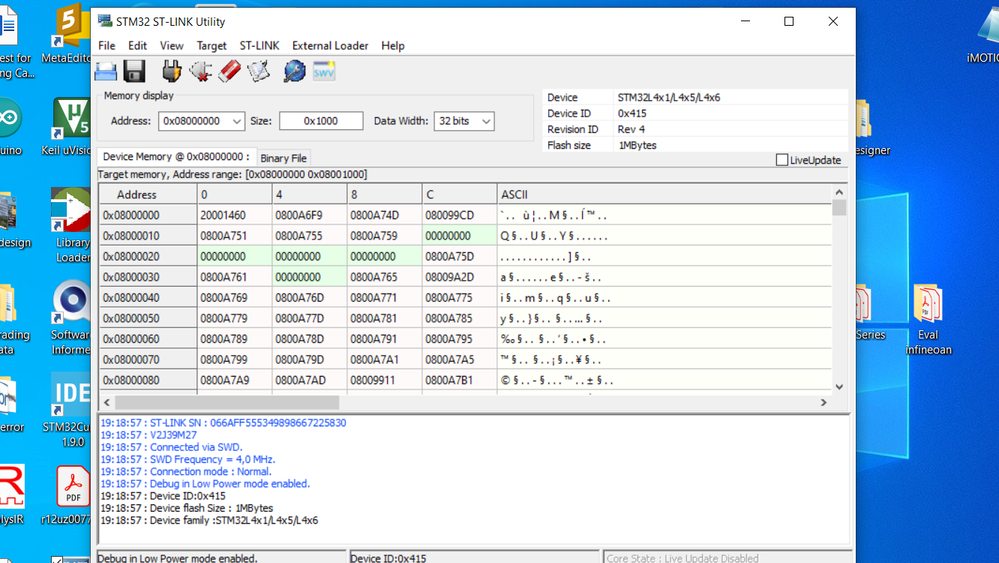The width and height of the screenshot is (999, 563).
Task: Click status bar Core State text
Action: [x=682, y=558]
